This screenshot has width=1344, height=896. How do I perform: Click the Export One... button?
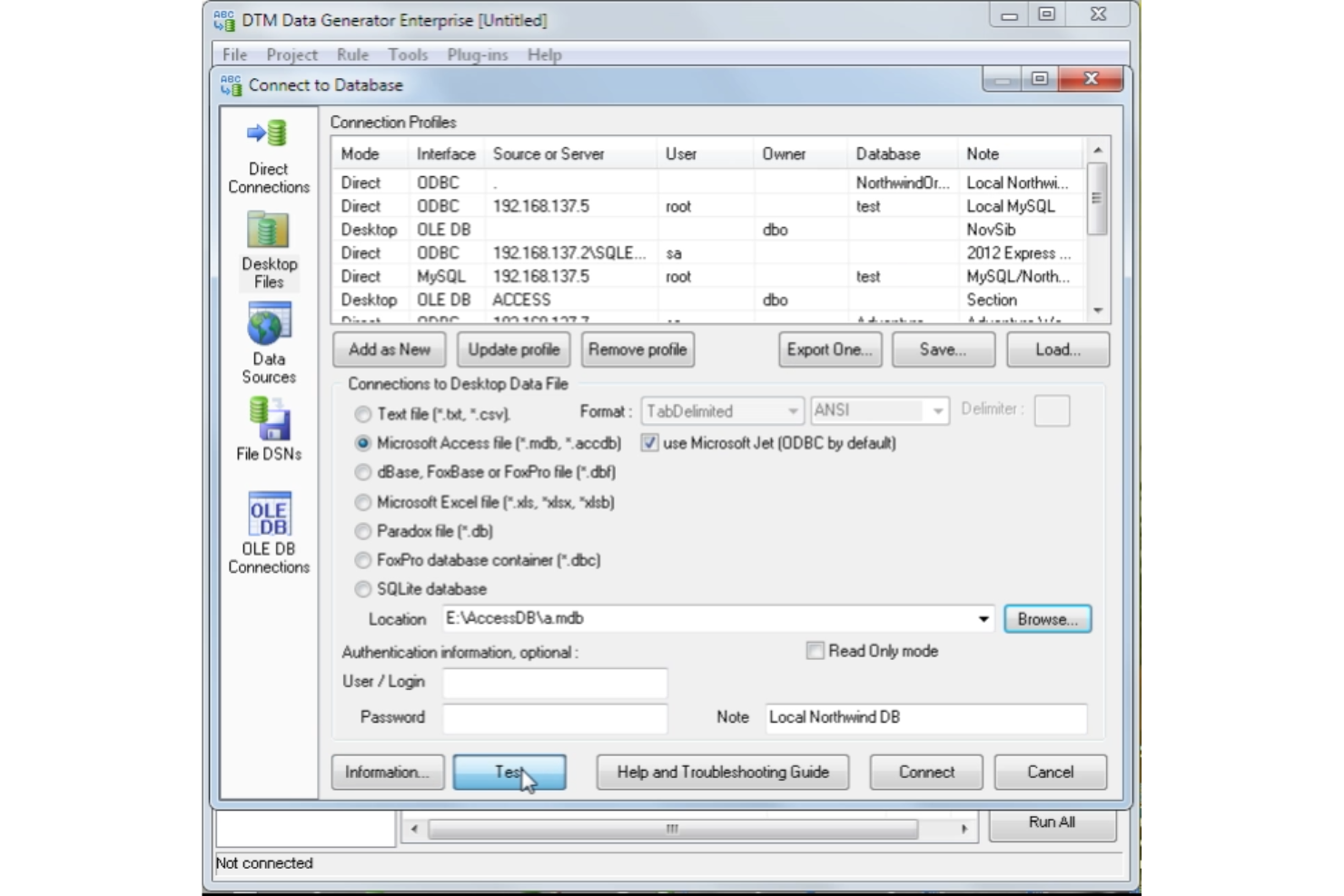tap(830, 350)
